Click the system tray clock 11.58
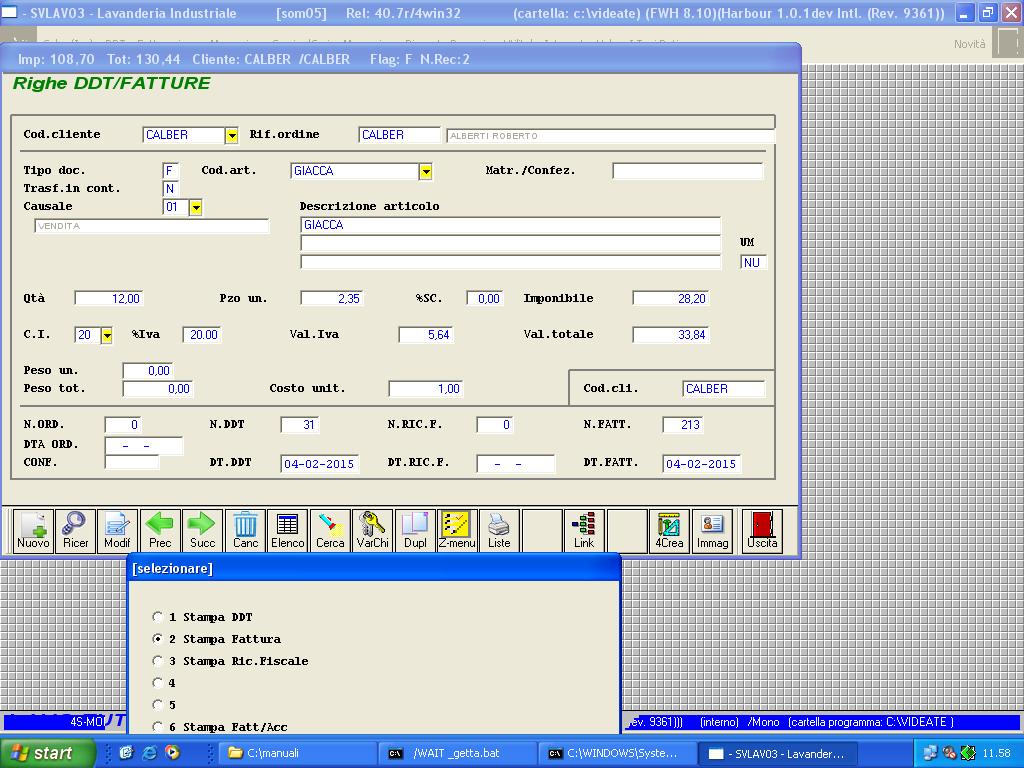1024x768 pixels. pyautogui.click(x=996, y=753)
